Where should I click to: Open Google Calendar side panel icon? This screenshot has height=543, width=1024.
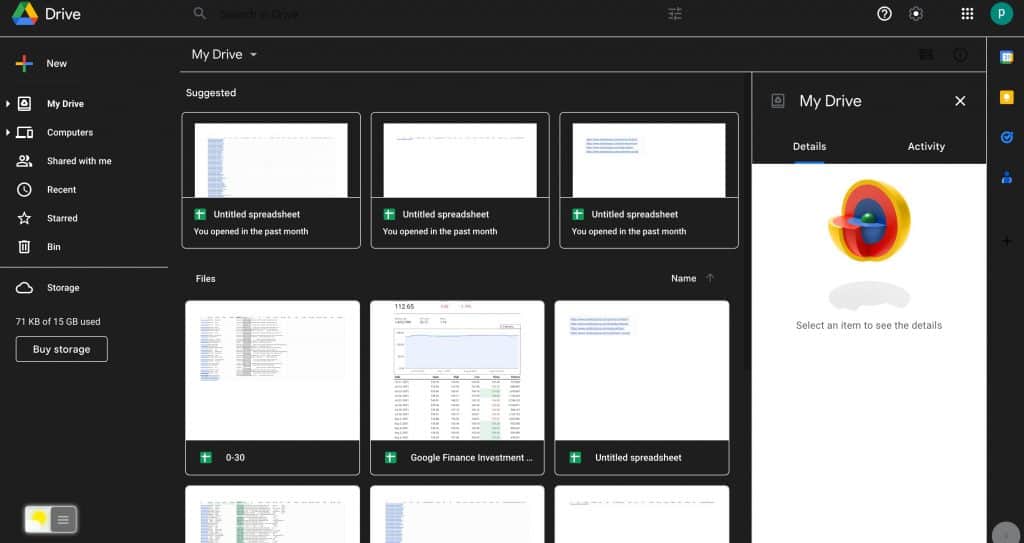(x=1006, y=57)
